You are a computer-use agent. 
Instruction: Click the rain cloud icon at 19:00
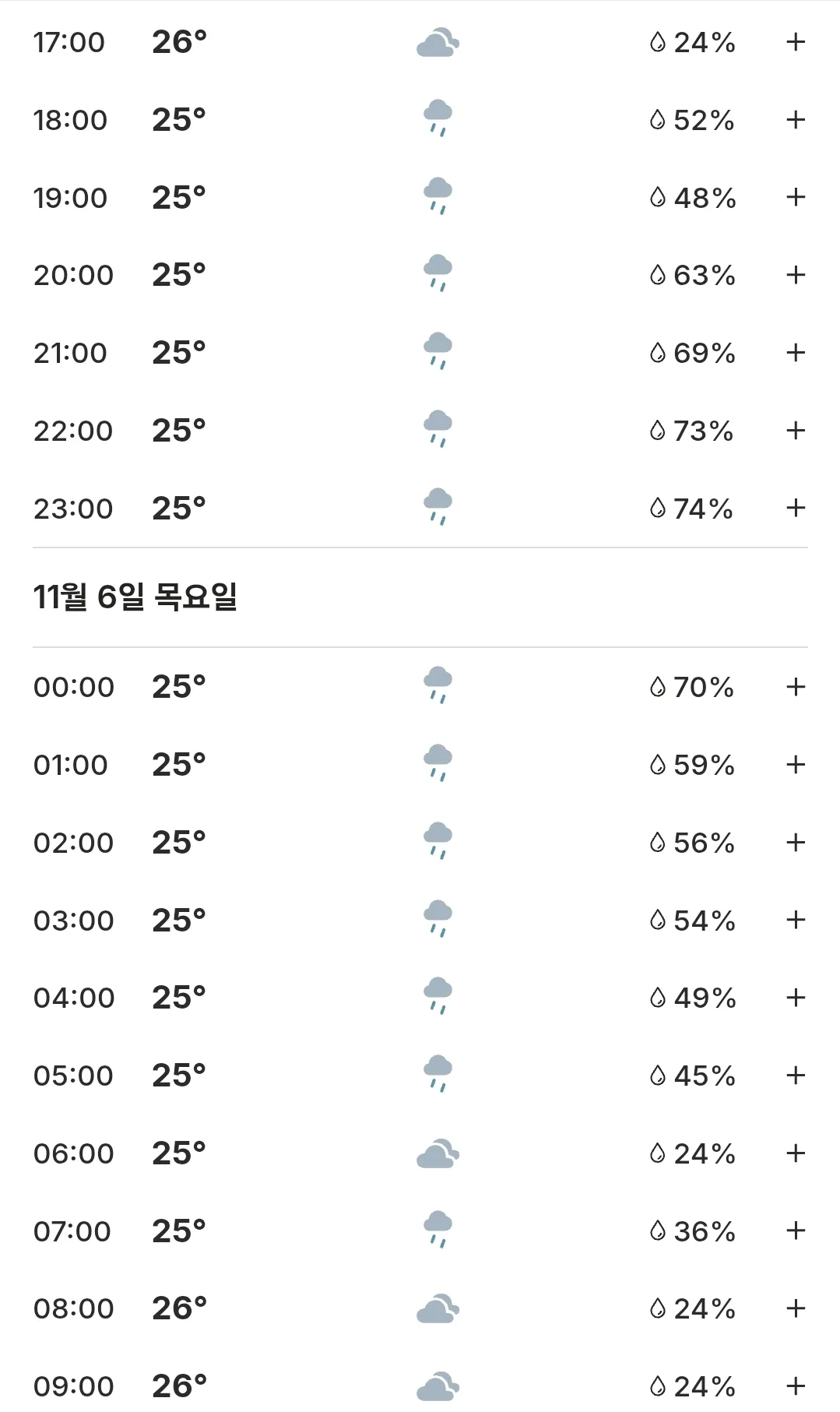pyautogui.click(x=438, y=196)
